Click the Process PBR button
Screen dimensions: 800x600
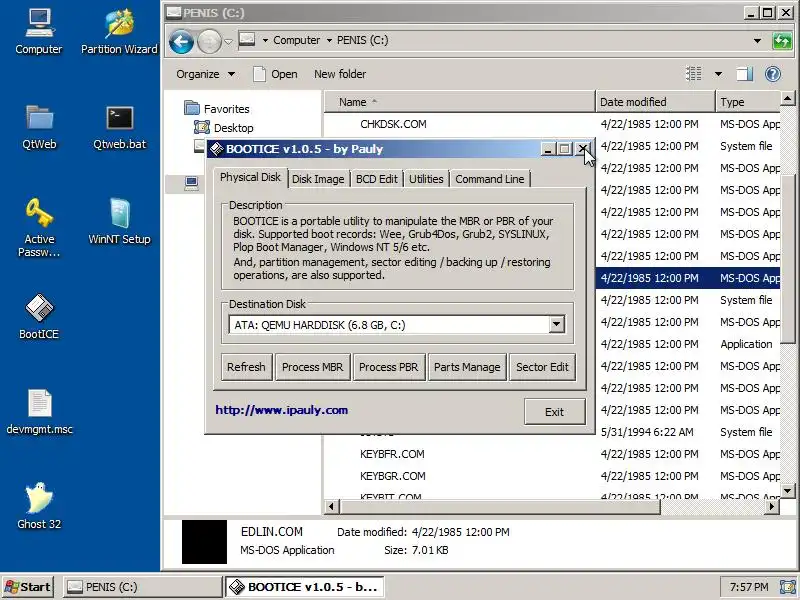(389, 367)
